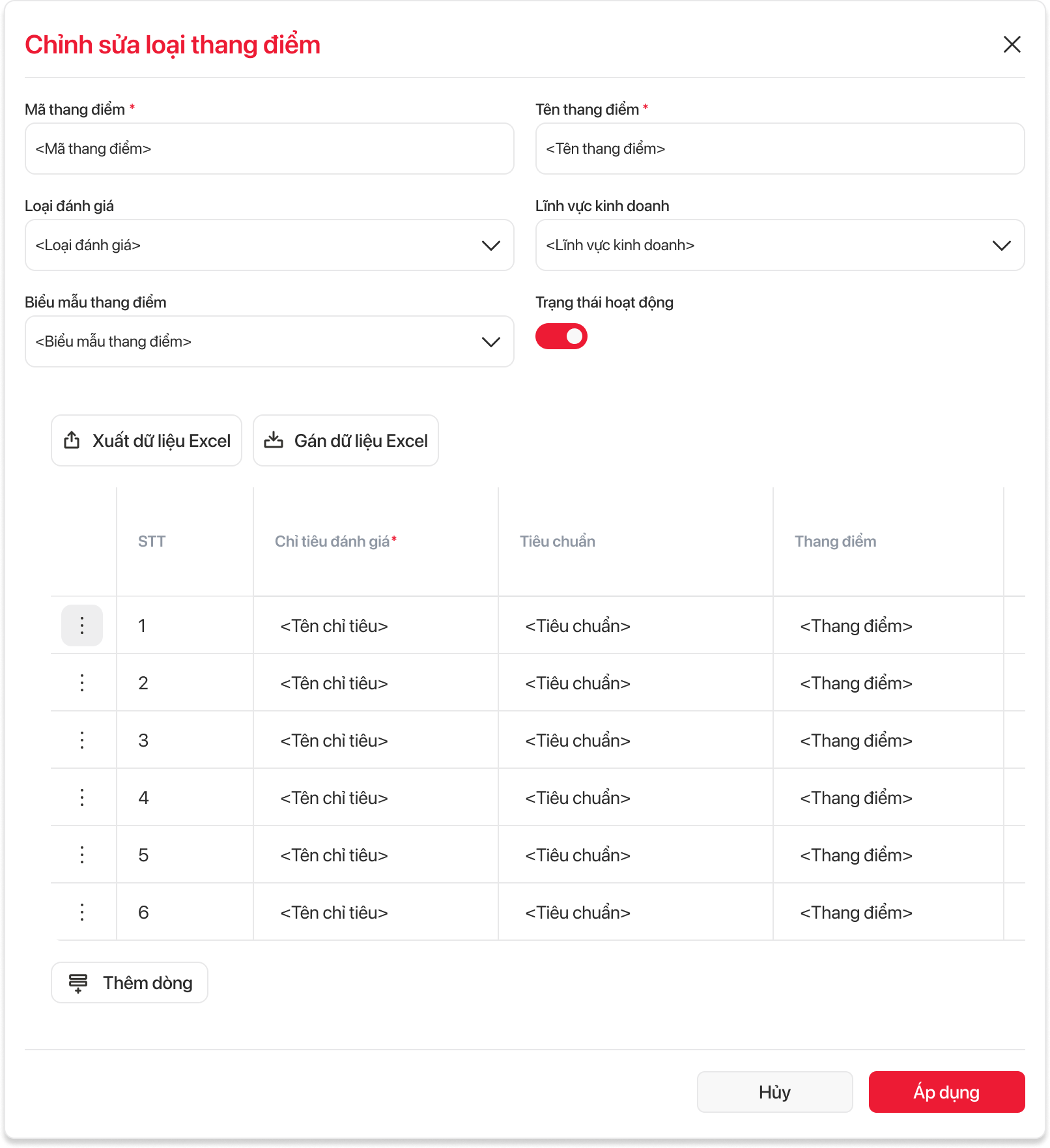The width and height of the screenshot is (1050, 1148).
Task: Close the dialog with the X icon
Action: [x=1012, y=44]
